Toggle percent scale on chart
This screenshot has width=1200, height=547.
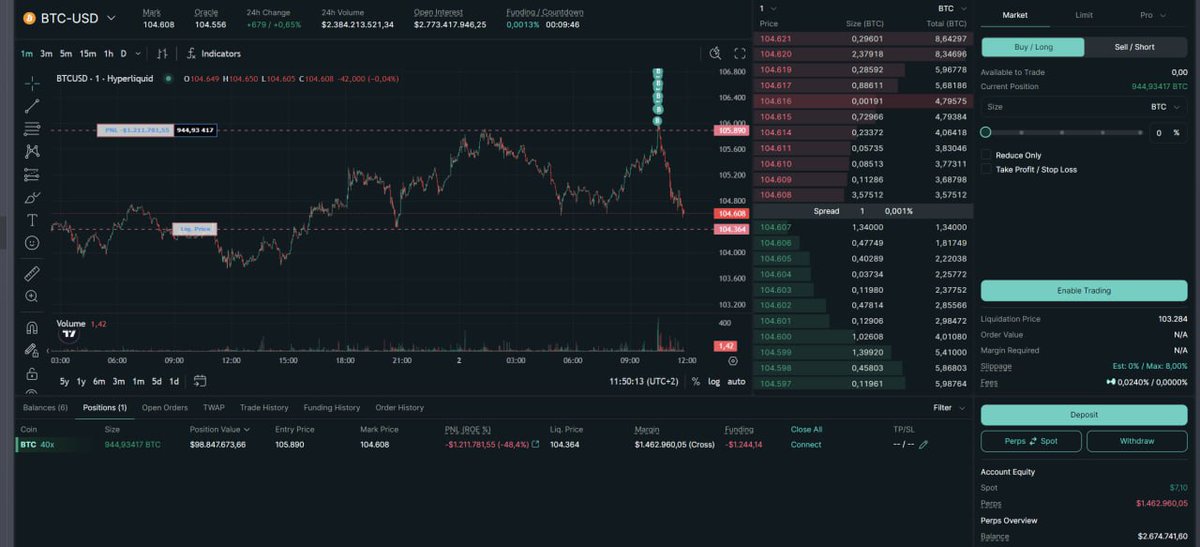[696, 381]
